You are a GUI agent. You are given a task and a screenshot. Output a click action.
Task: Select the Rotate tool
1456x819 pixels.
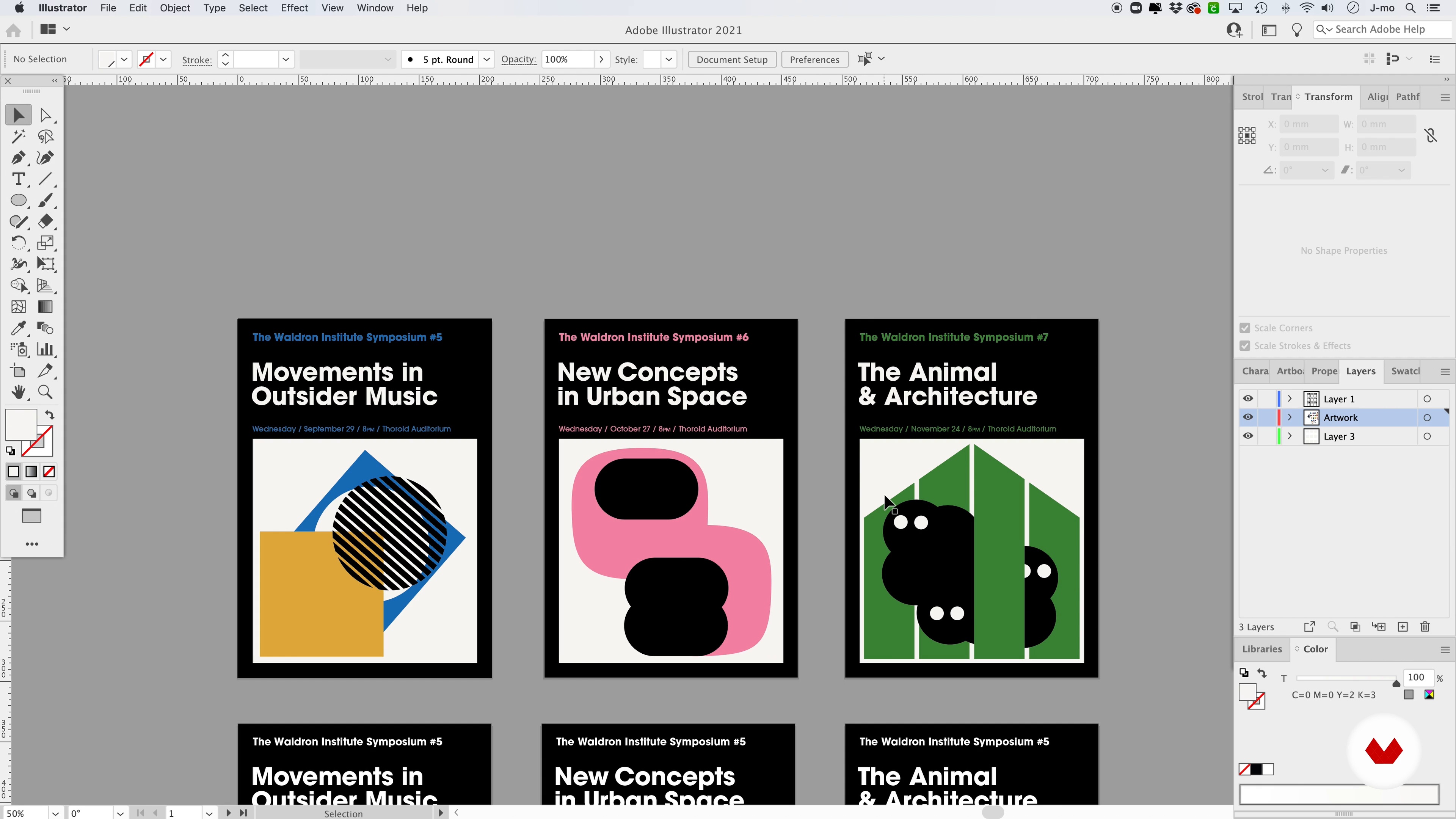(x=19, y=243)
